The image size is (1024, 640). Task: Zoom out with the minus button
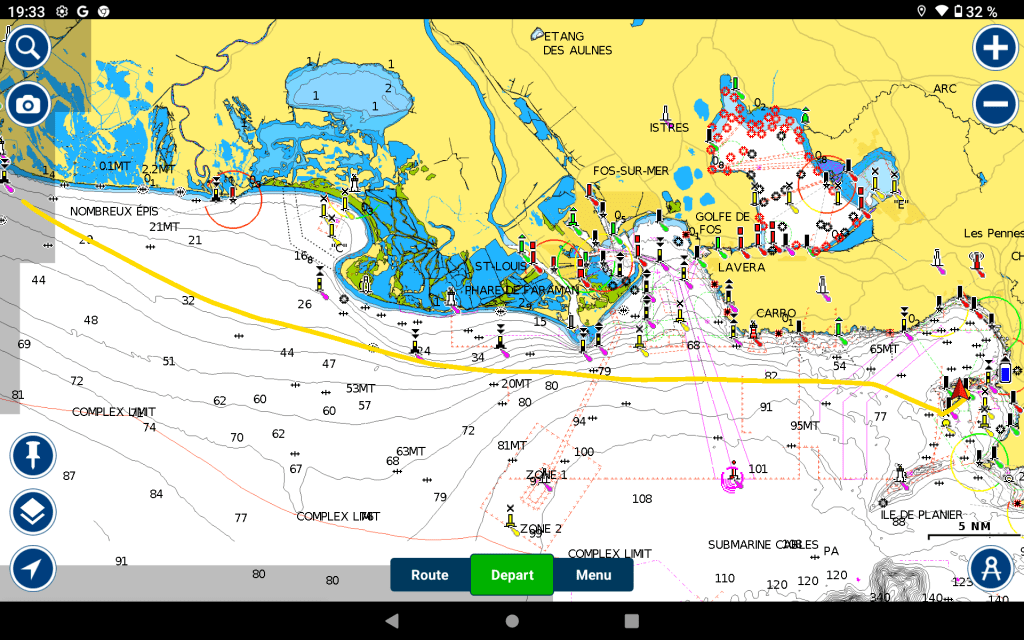point(995,104)
